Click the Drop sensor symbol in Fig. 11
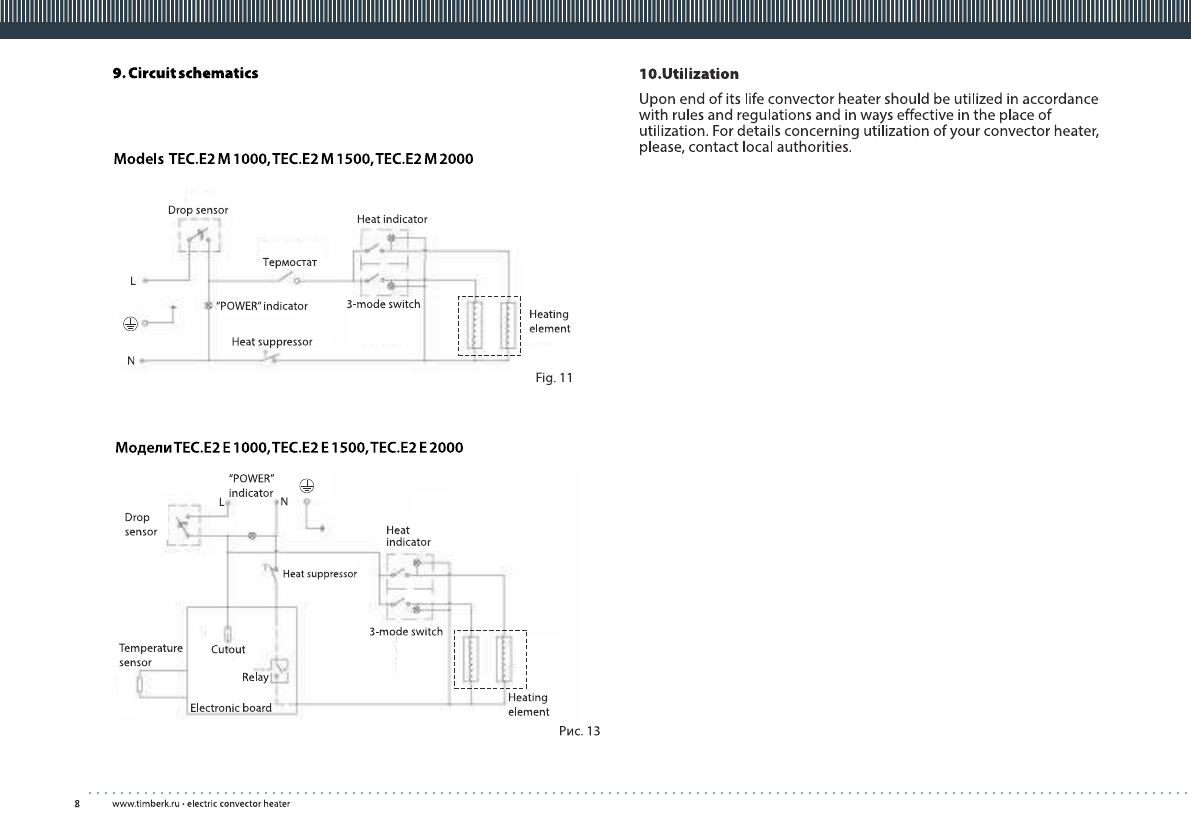1191x839 pixels. pyautogui.click(x=198, y=236)
